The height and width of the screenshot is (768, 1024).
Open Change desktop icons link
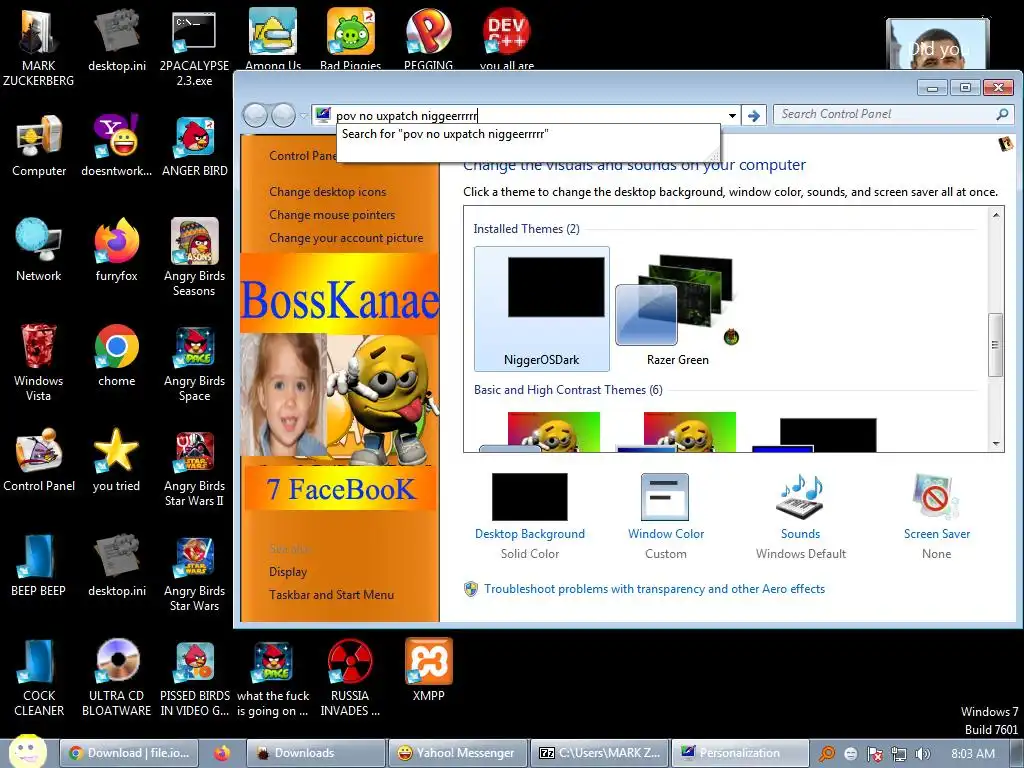pyautogui.click(x=327, y=192)
